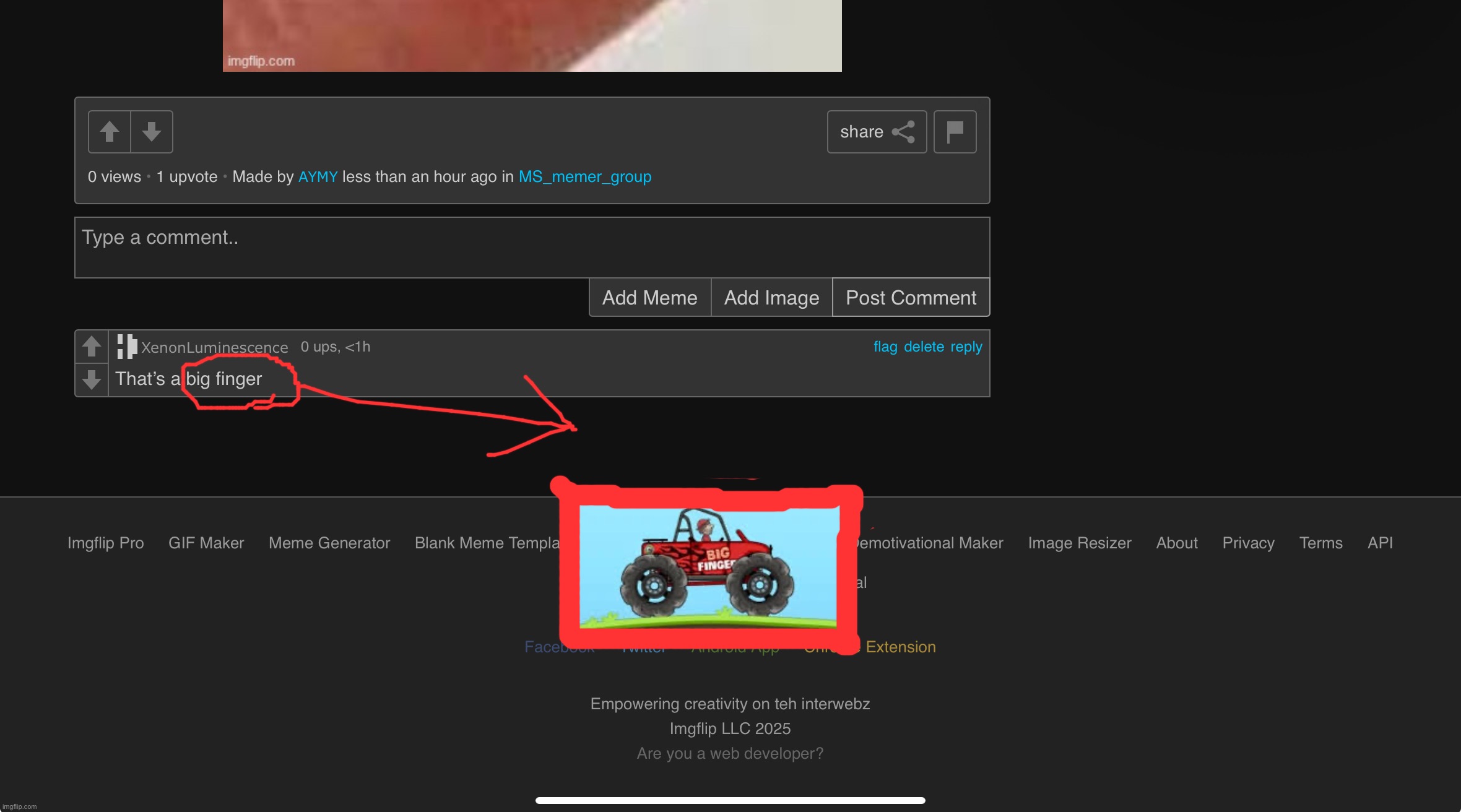This screenshot has width=1461, height=812.
Task: Open the Image Resizer footer link
Action: pyautogui.click(x=1079, y=543)
